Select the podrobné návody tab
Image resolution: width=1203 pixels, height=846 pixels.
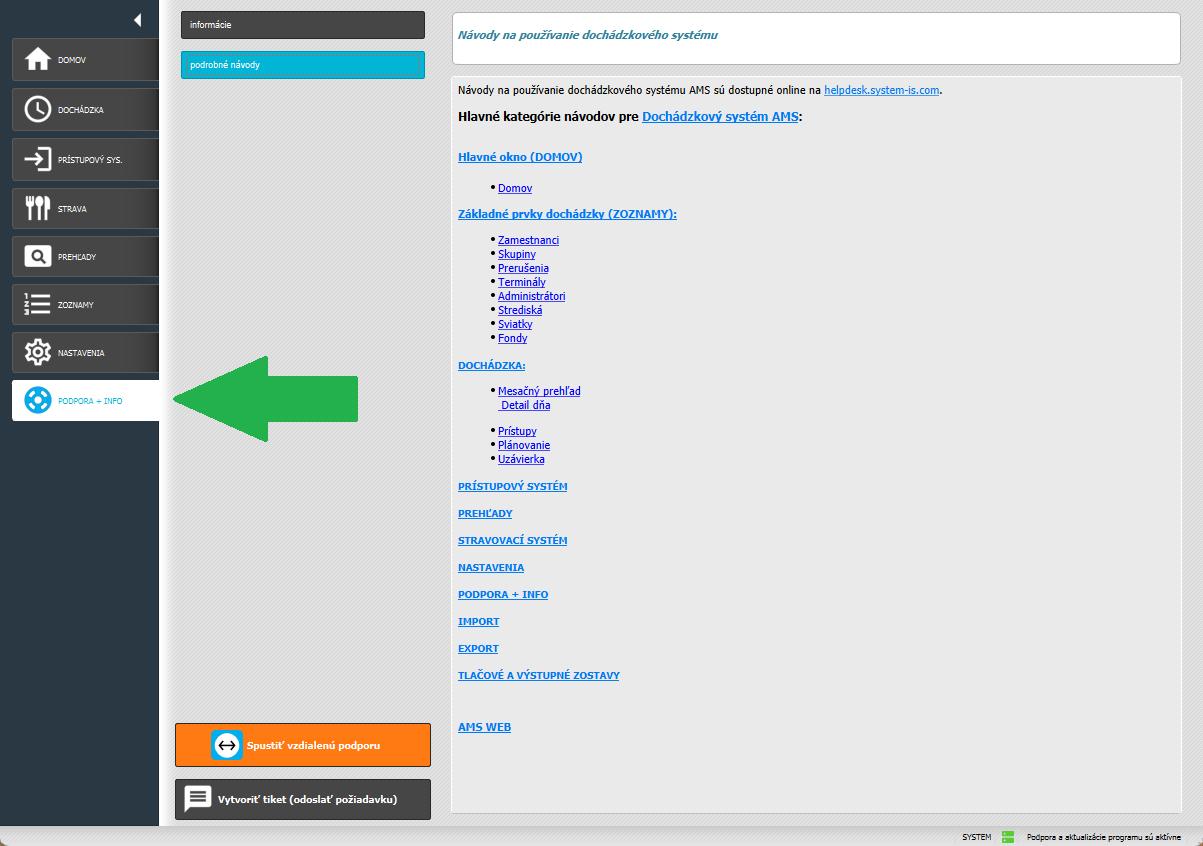point(302,65)
